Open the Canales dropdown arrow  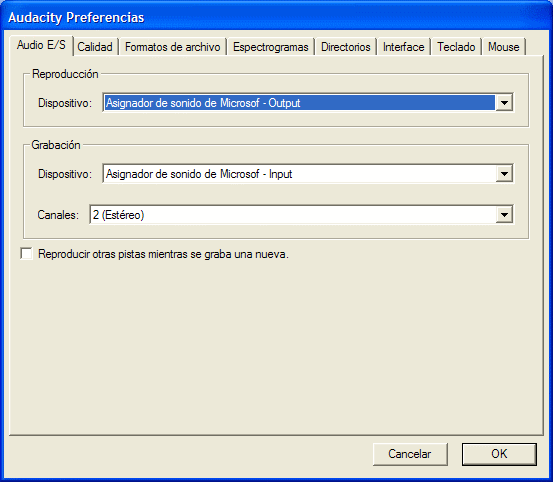(x=504, y=215)
